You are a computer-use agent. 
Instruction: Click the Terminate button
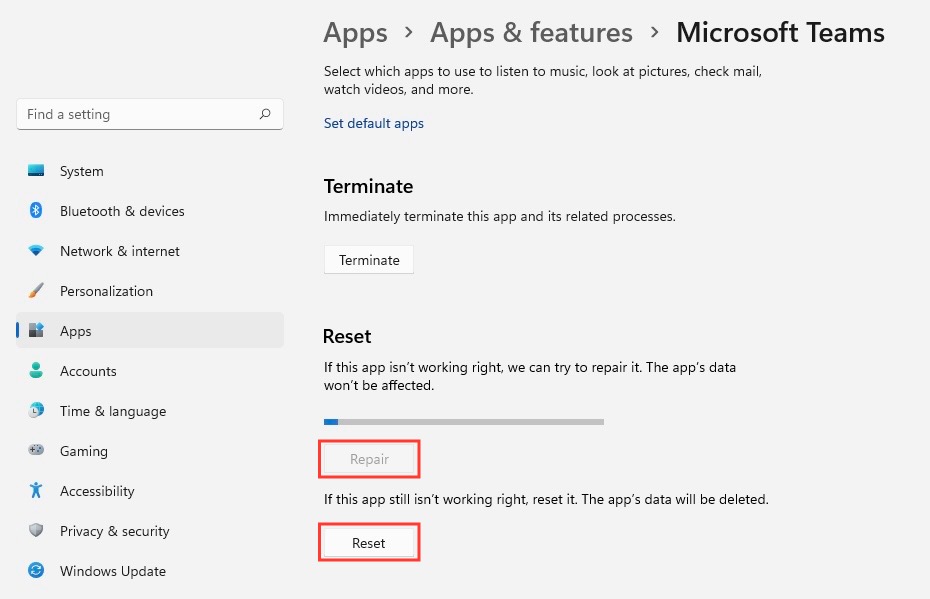coord(369,260)
